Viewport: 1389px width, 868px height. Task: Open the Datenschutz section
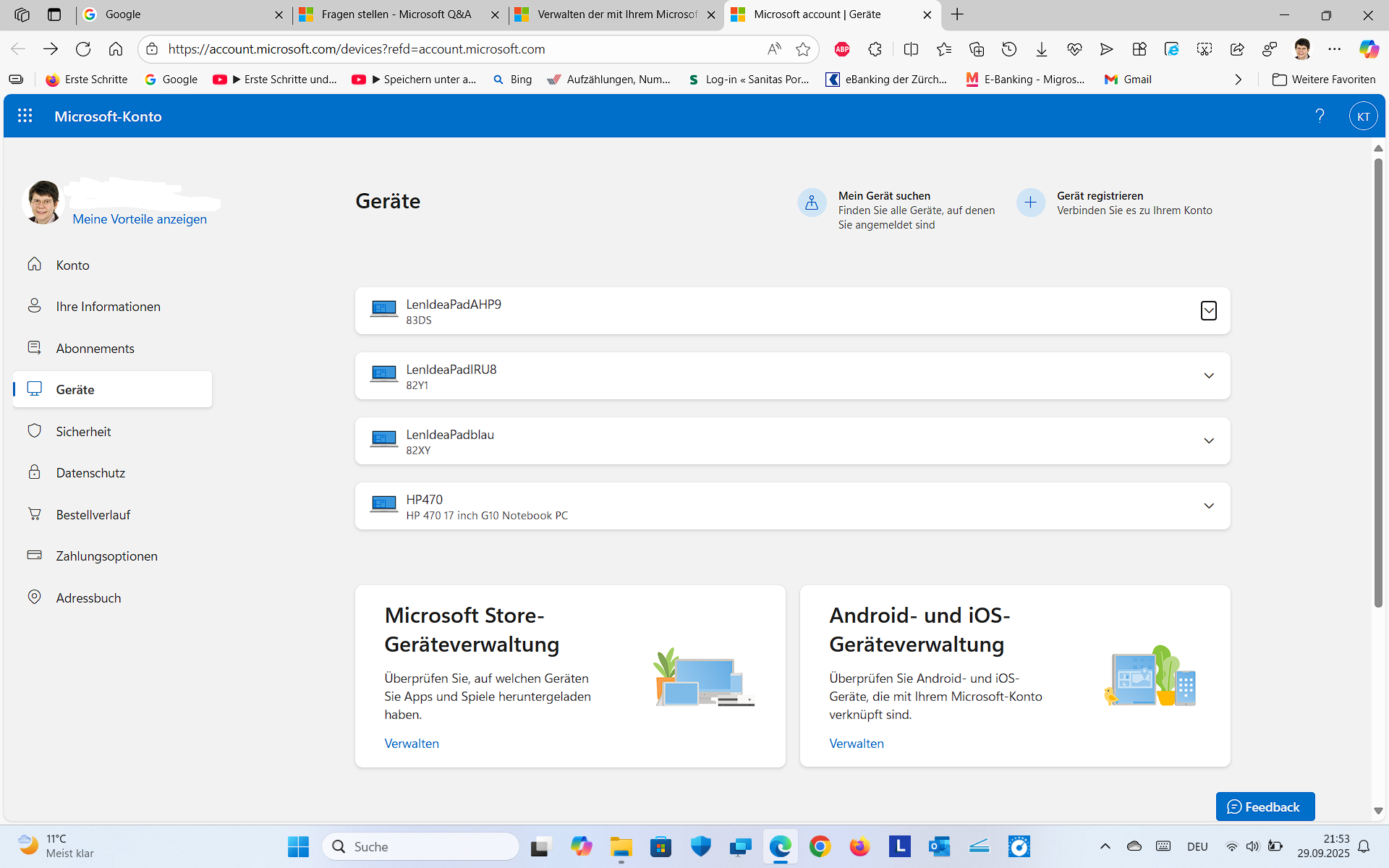tap(90, 472)
